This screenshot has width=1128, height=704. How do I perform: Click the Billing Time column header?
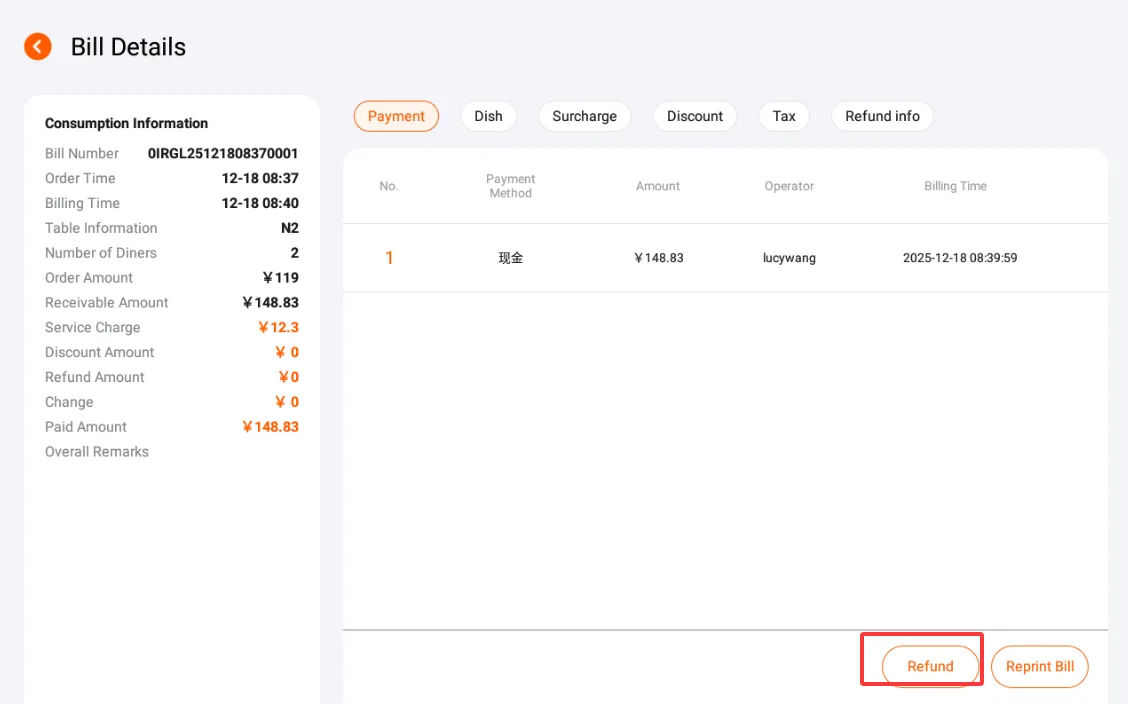955,186
